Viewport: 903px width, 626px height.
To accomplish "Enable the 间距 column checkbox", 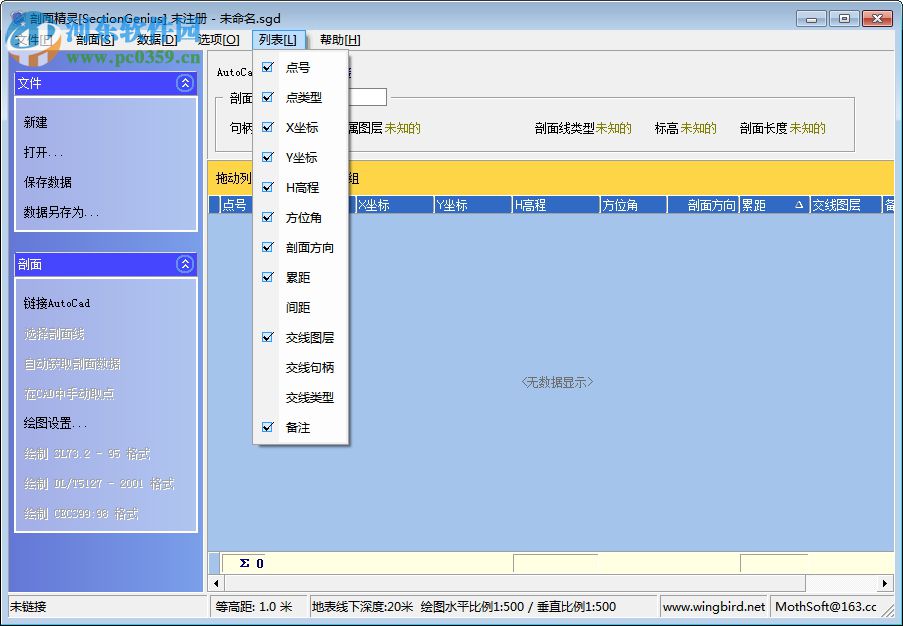I will click(266, 309).
